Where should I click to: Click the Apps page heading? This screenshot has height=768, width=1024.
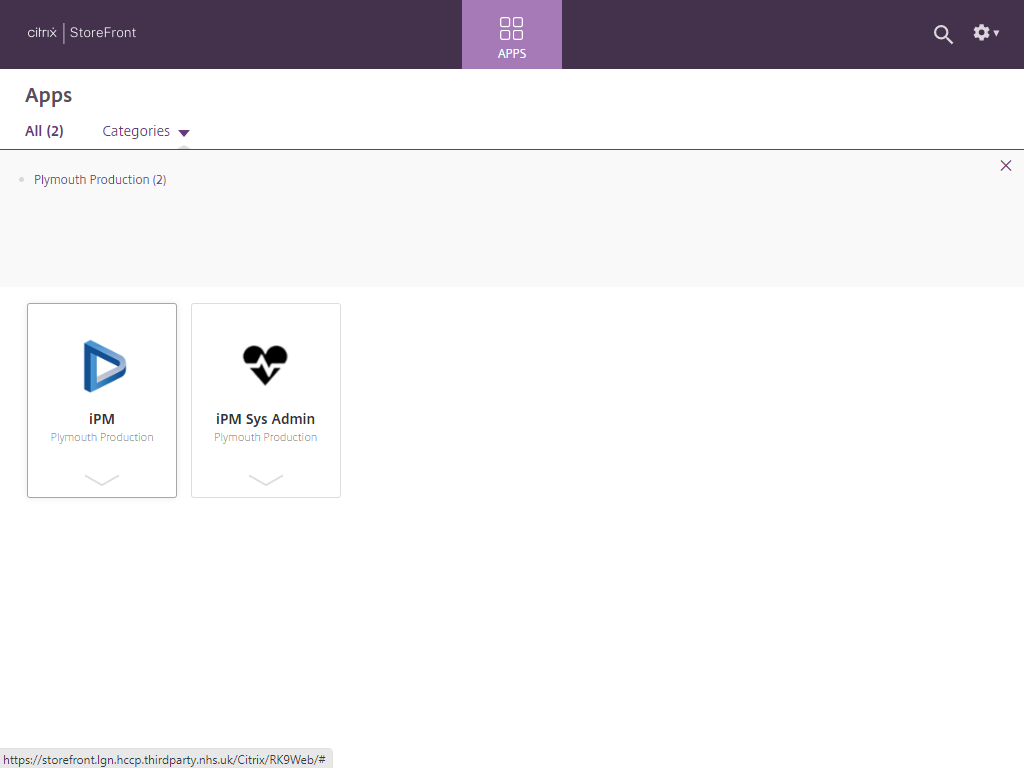[x=48, y=96]
